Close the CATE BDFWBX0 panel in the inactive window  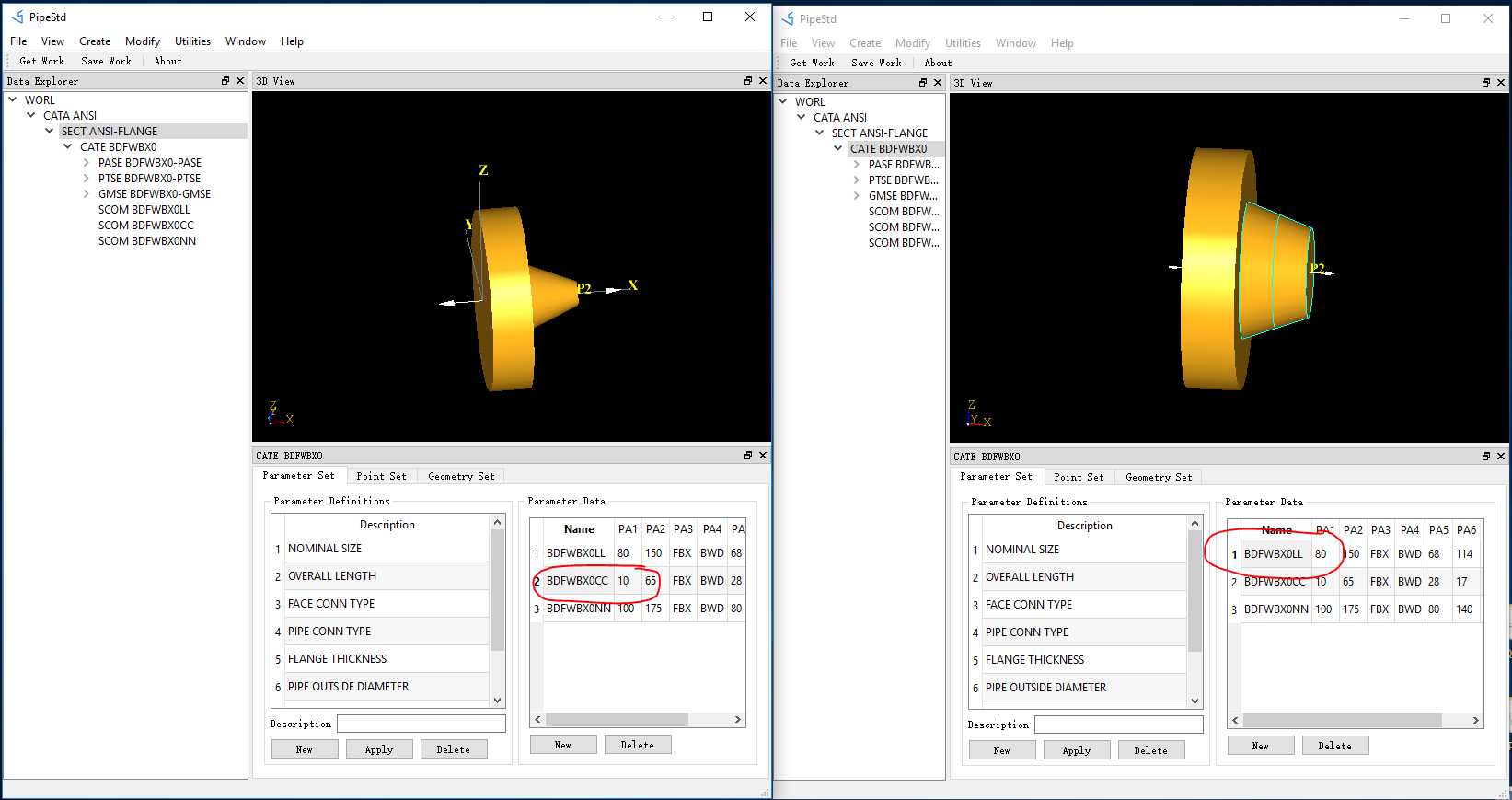click(1501, 457)
